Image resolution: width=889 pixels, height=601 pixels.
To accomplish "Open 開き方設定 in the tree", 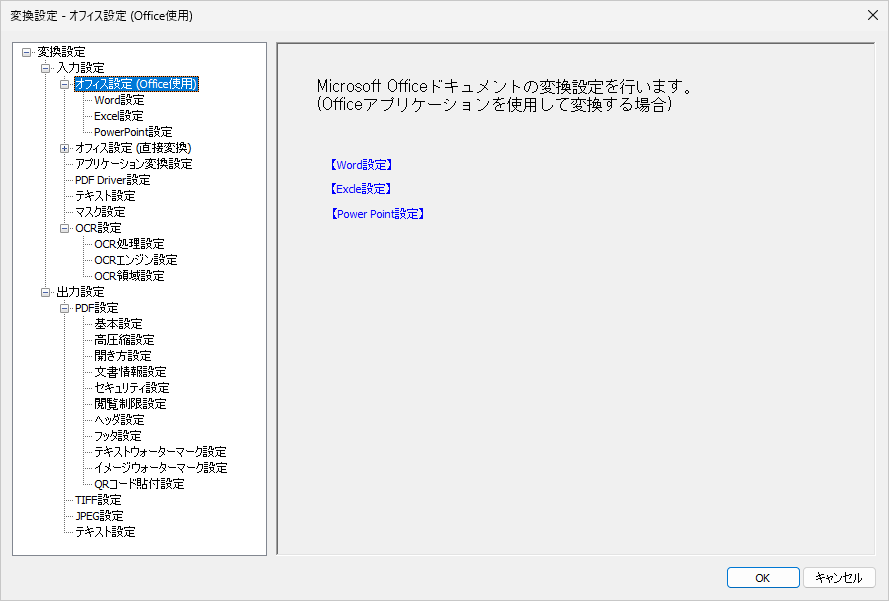I will coord(123,356).
